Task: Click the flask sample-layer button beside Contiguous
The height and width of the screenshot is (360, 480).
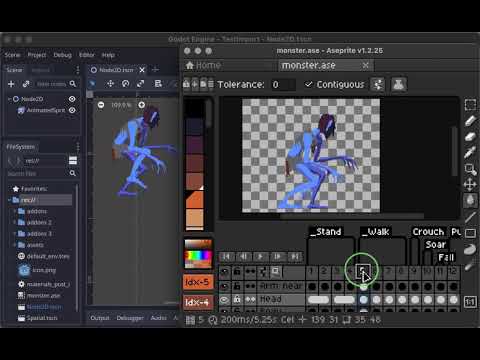Action: [399, 85]
